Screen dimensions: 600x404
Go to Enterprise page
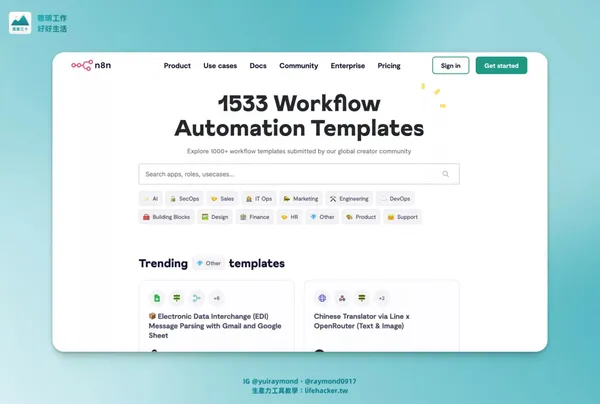348,66
